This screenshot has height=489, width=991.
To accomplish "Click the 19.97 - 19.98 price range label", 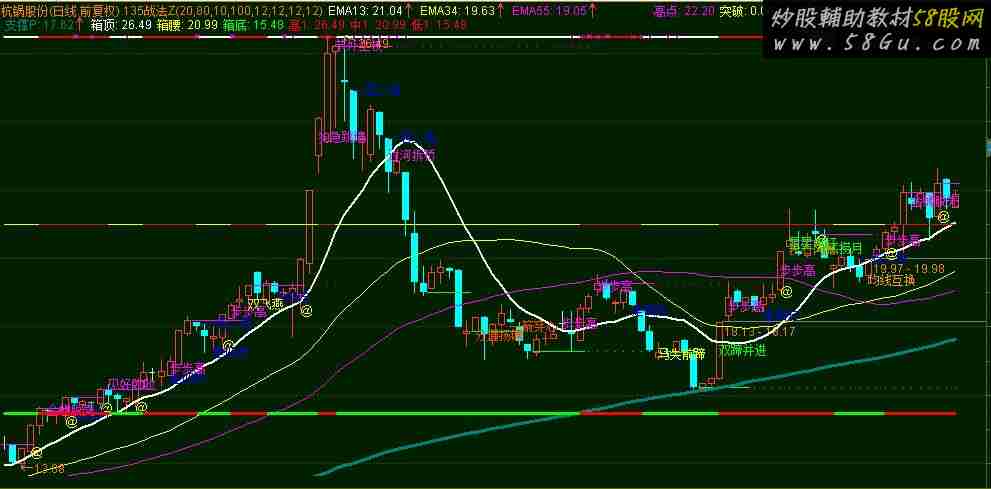I will pos(909,269).
